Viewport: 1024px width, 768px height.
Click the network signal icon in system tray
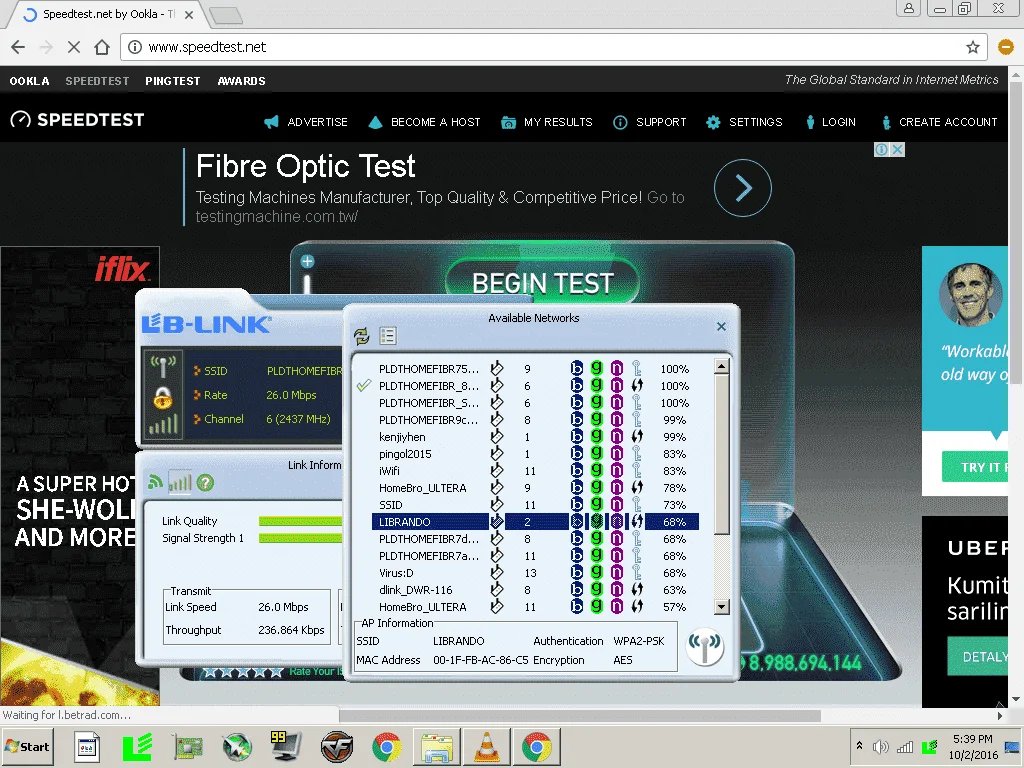coord(904,746)
